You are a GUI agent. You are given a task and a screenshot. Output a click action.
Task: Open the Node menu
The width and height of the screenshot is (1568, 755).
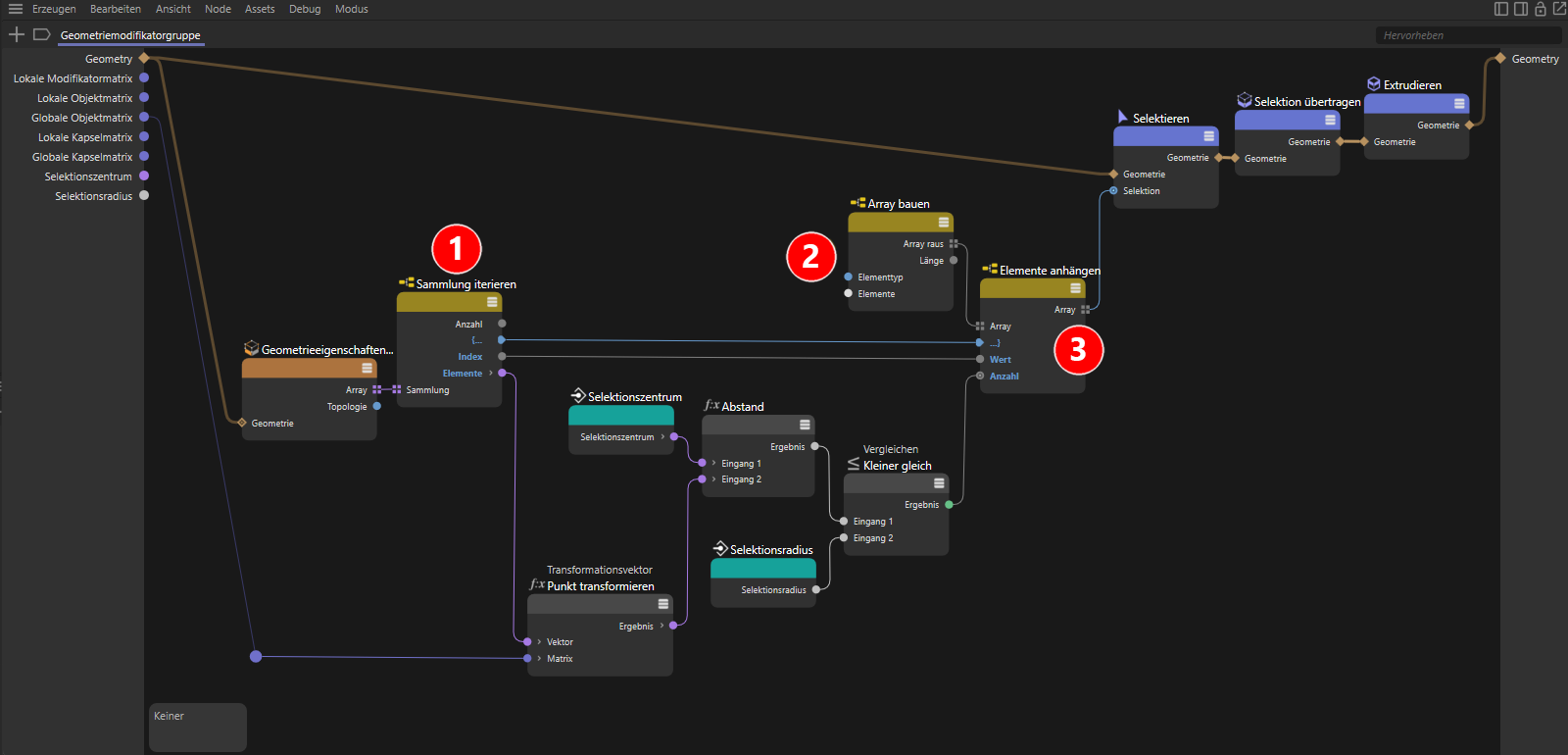tap(218, 9)
